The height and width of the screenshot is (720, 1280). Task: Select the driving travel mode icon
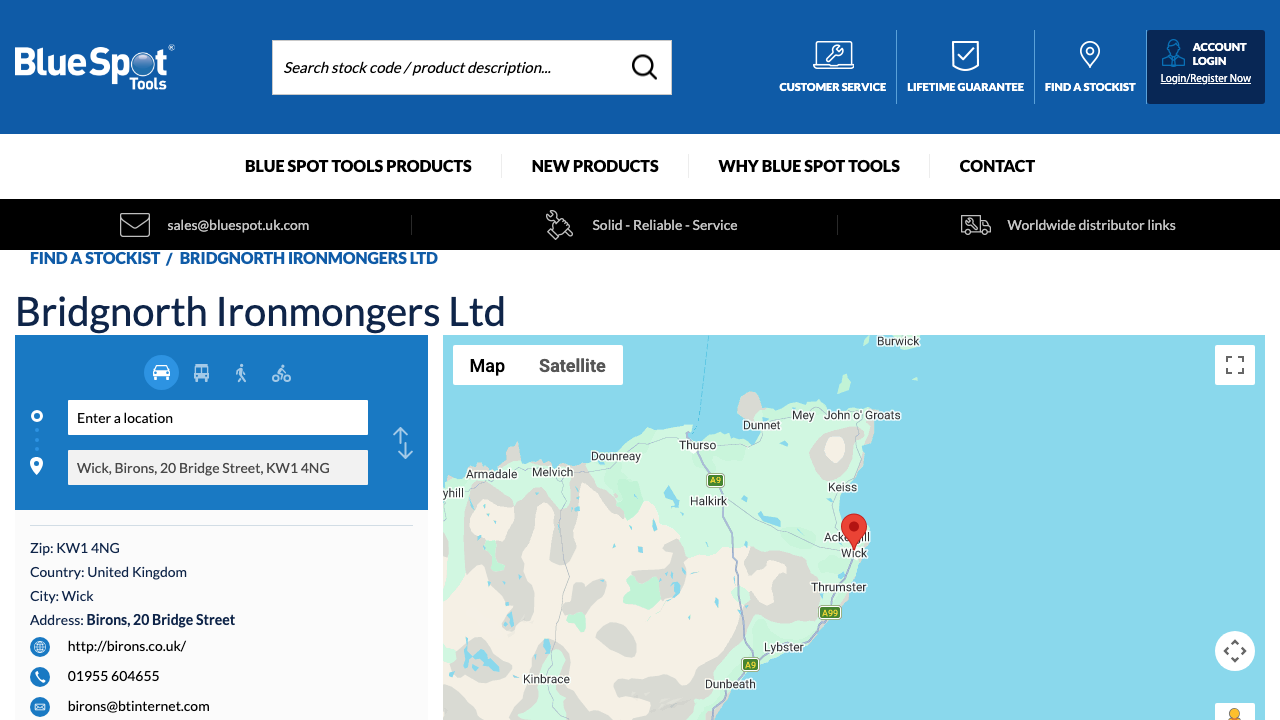[x=161, y=372]
